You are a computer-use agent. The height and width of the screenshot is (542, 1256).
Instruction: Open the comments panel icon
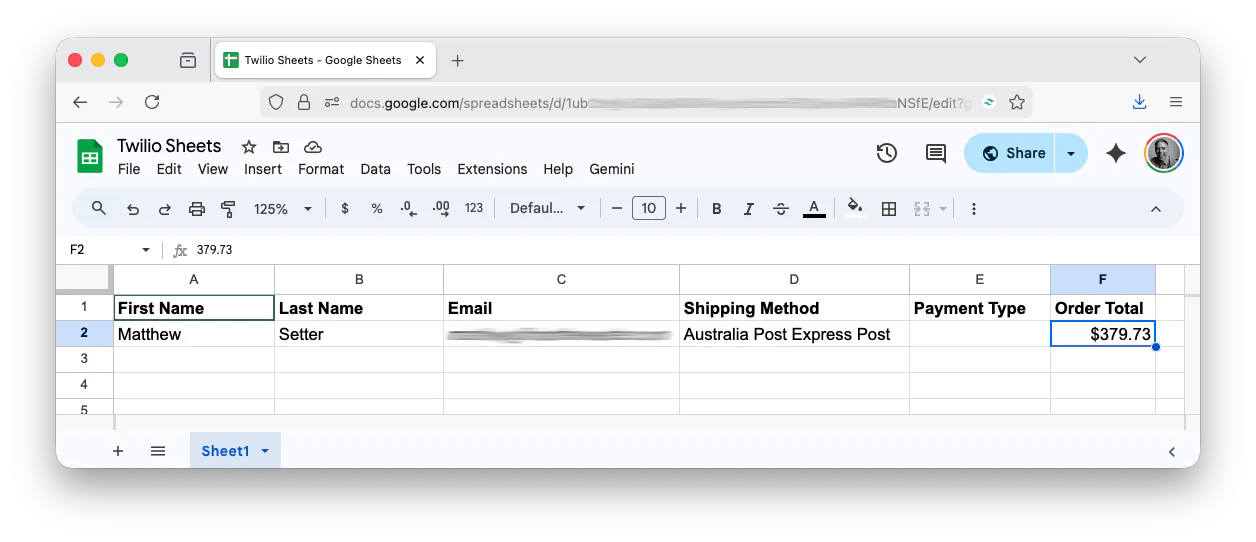(x=935, y=153)
